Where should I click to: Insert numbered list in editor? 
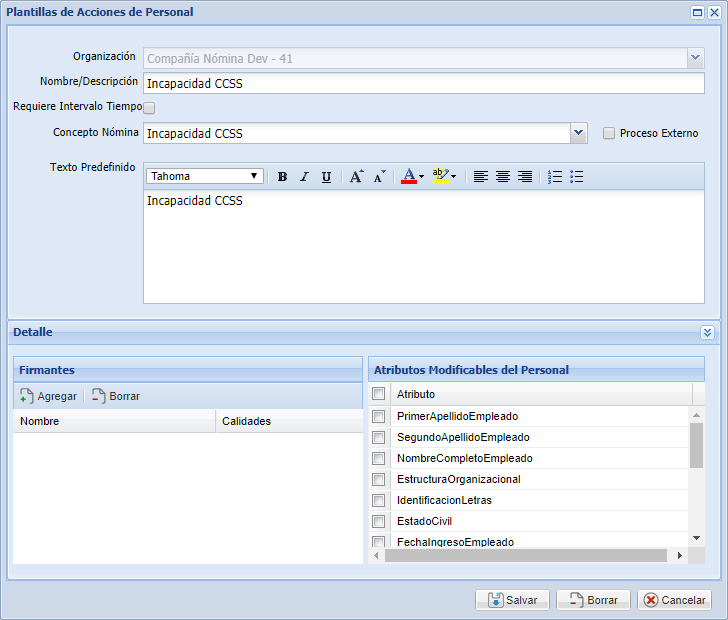[x=555, y=176]
